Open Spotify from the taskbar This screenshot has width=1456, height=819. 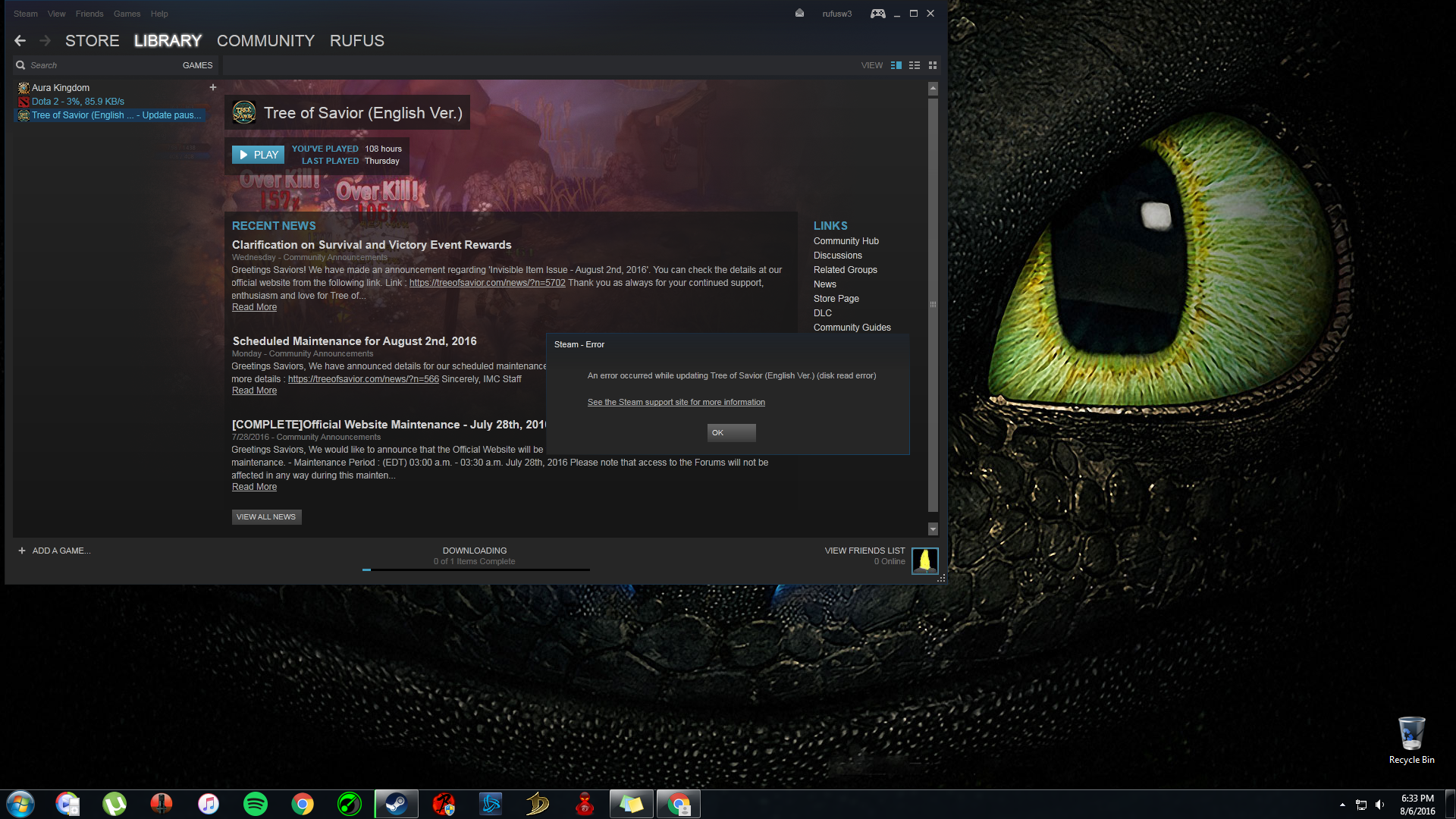[x=256, y=804]
